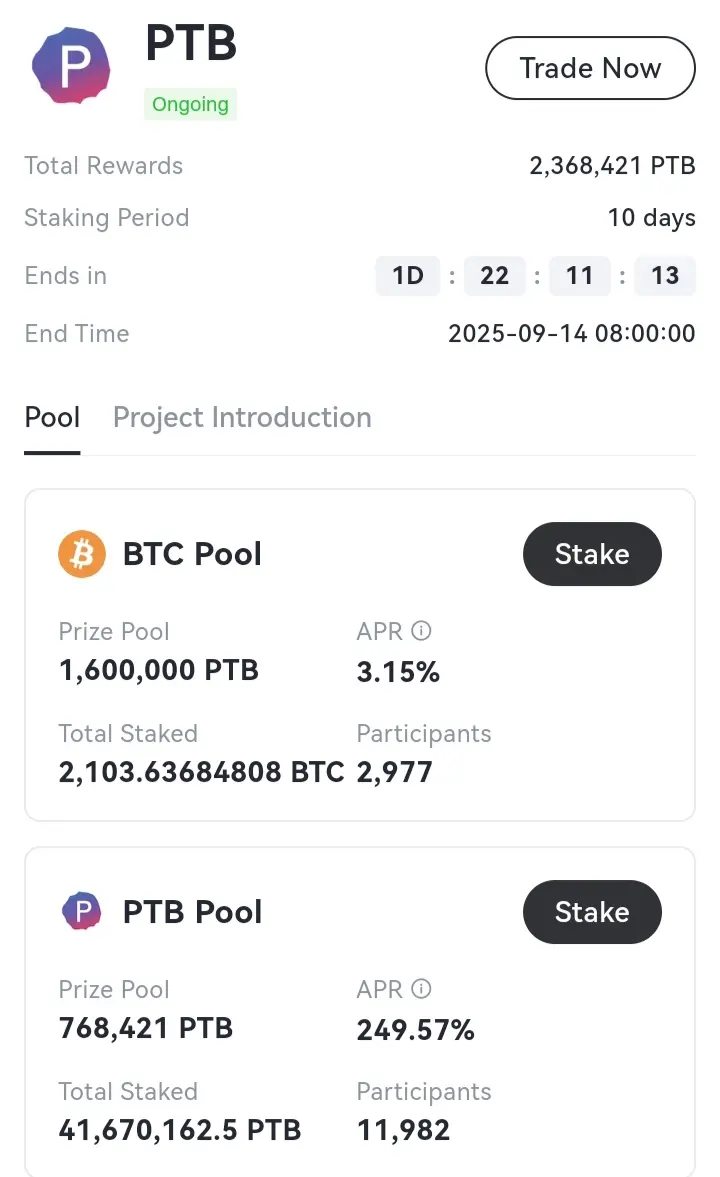Click the PTB Pool token icon
The image size is (720, 1177).
82,911
